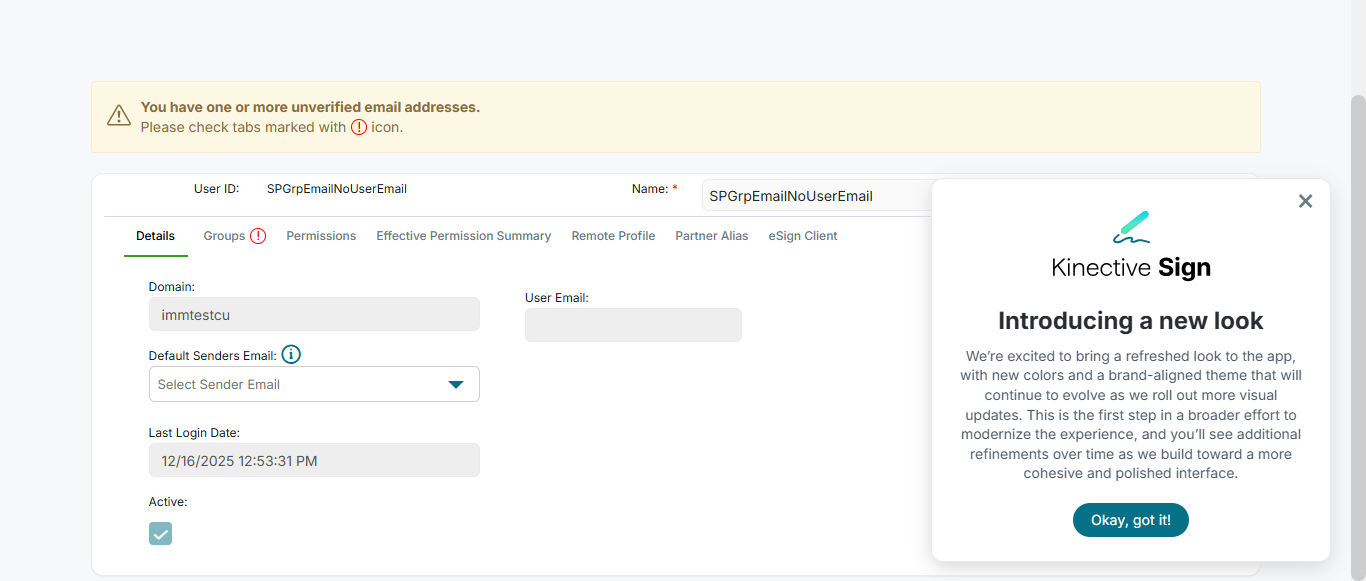
Task: Click the dropdown arrow for sender email
Action: tap(456, 384)
